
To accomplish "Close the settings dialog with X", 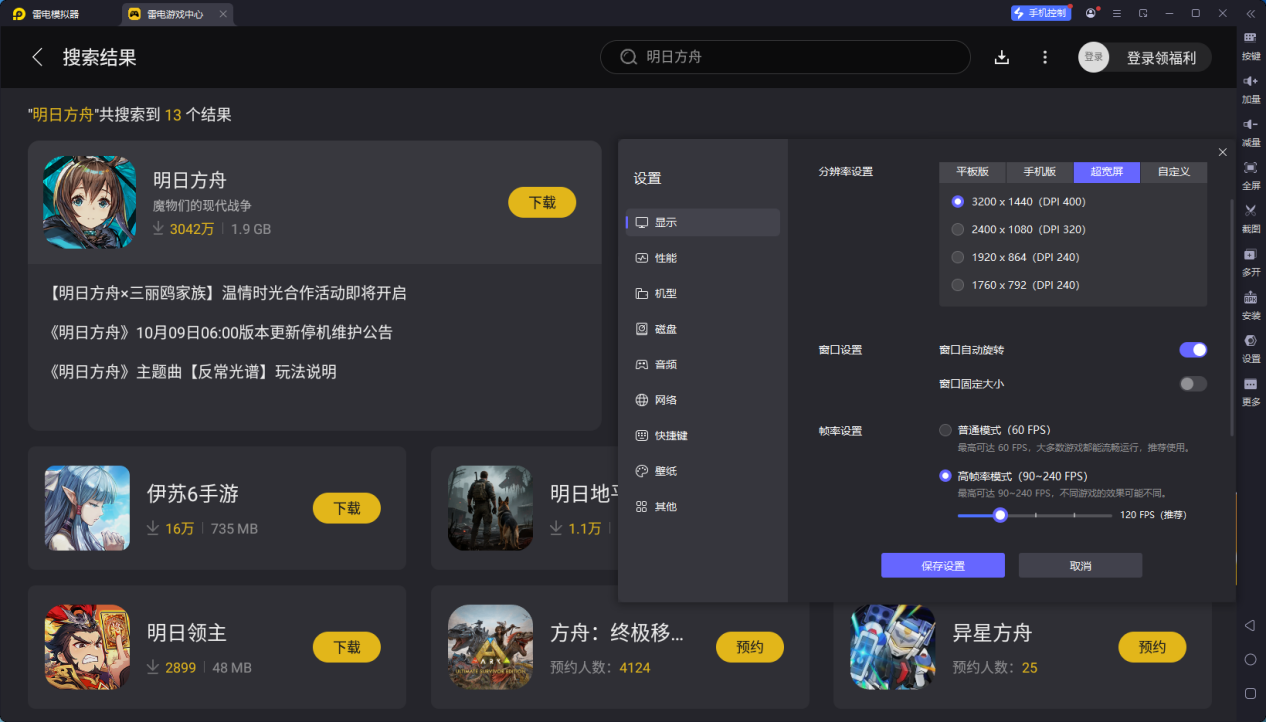I will pyautogui.click(x=1223, y=152).
